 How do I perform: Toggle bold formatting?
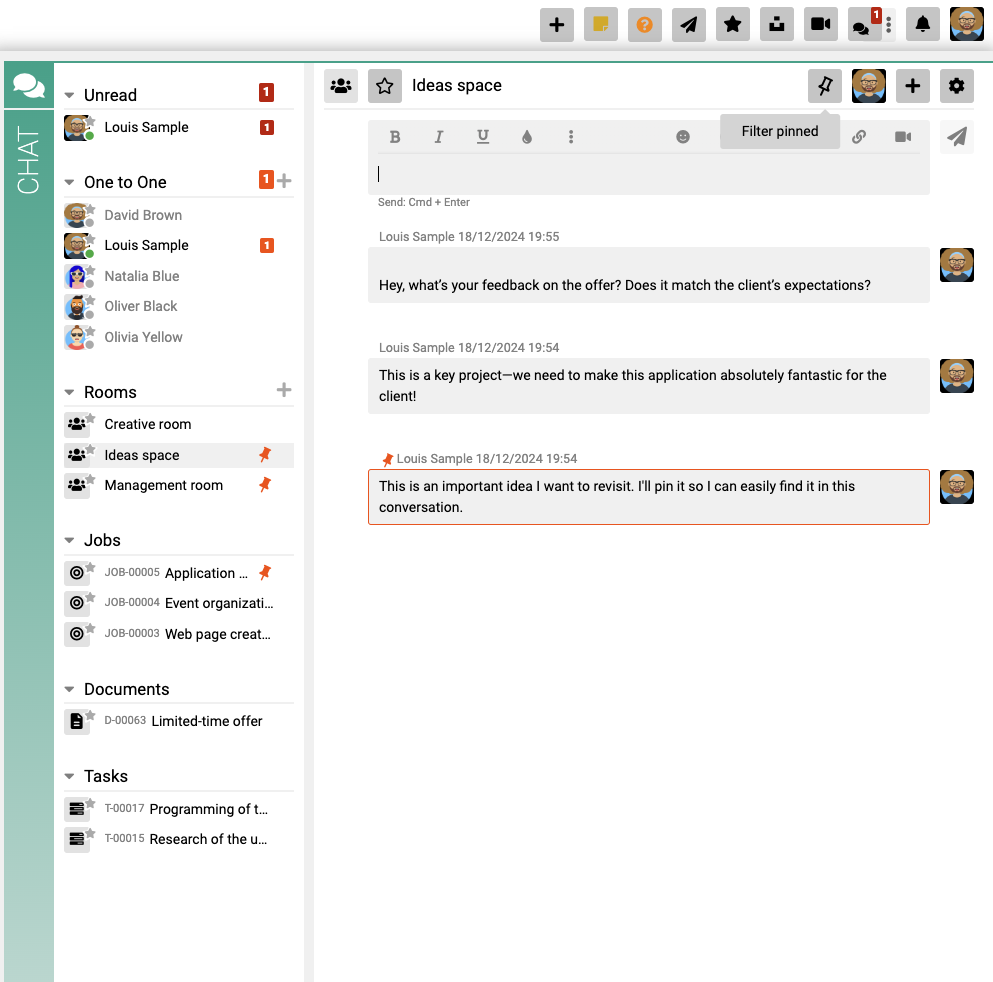tap(395, 137)
